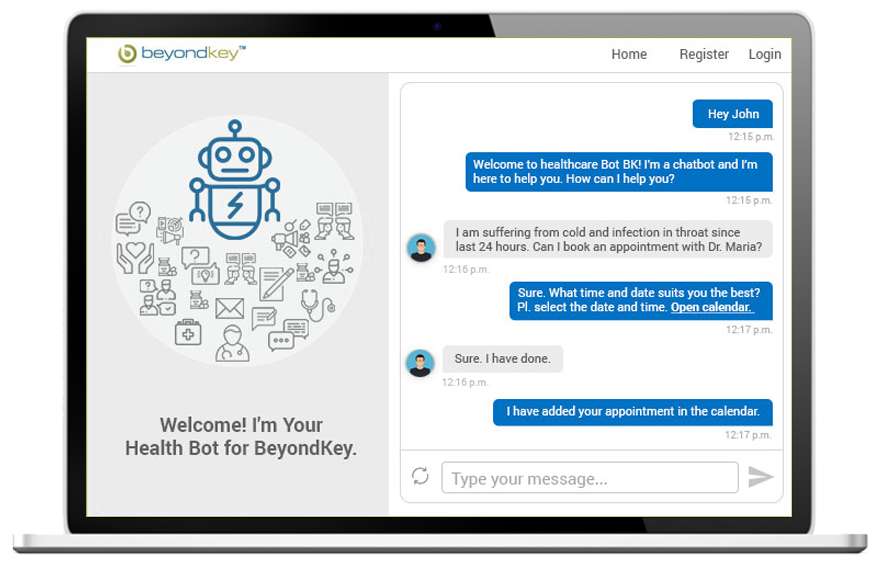Focus the 'Type your message...' field

[x=590, y=478]
